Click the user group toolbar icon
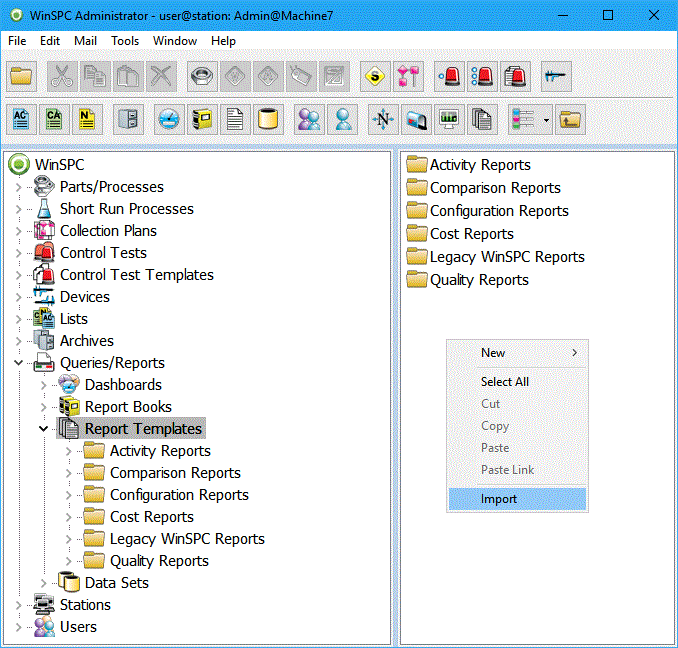This screenshot has height=648, width=678. [x=309, y=119]
